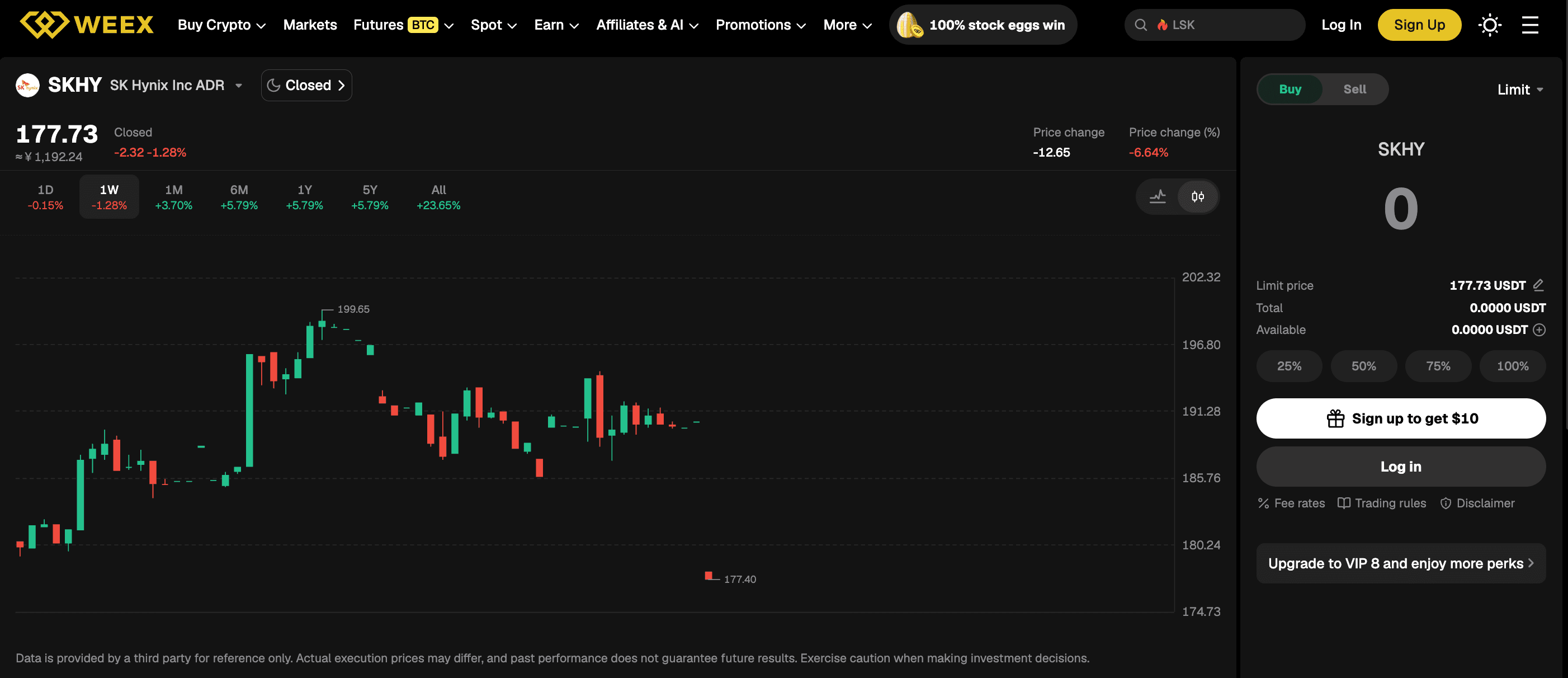Click the Trading rules book icon
Viewport: 1568px width, 678px height.
(x=1343, y=503)
